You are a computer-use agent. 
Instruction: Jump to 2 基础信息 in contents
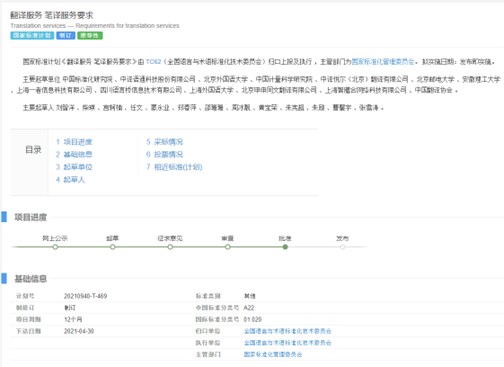pos(74,154)
